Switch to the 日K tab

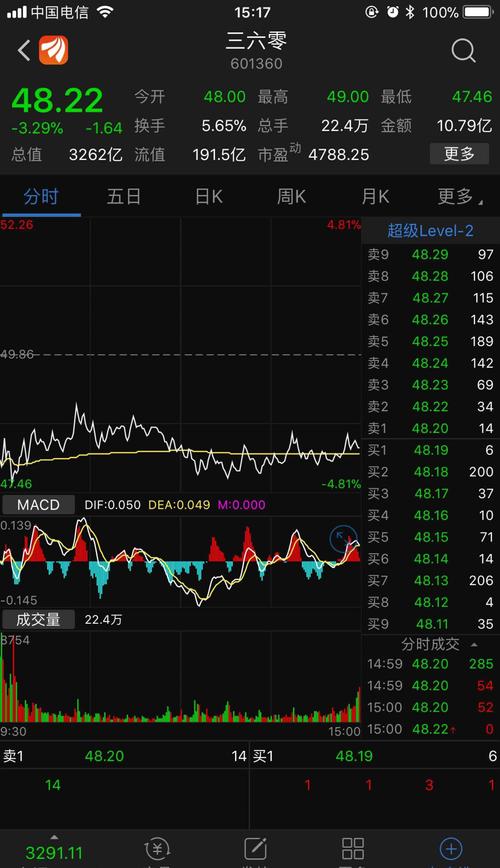coord(209,197)
